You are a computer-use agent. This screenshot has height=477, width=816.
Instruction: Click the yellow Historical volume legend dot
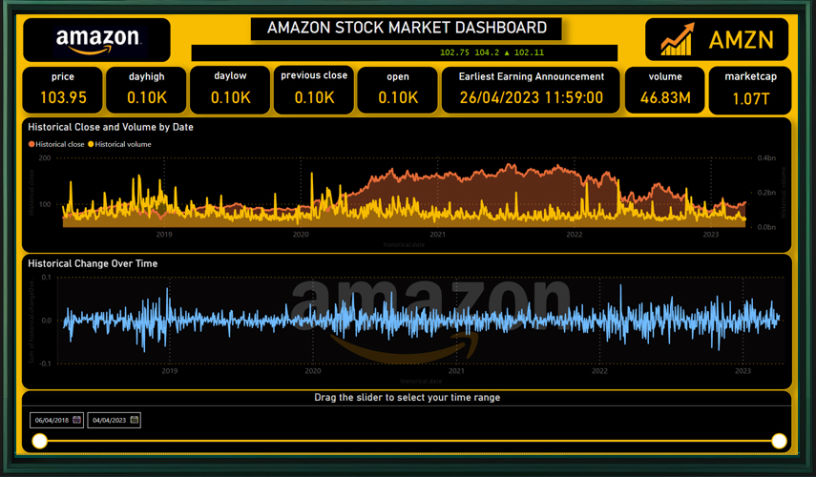(92, 145)
